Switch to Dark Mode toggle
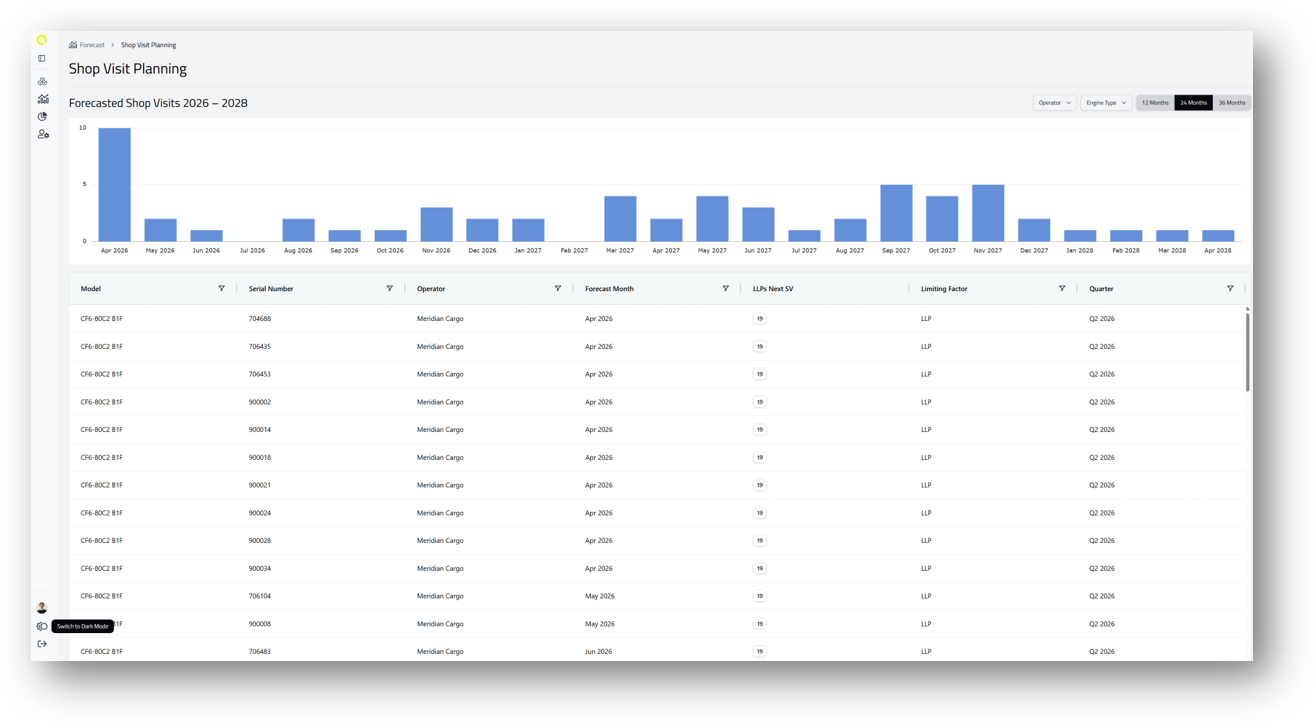1315x723 pixels. click(x=42, y=627)
